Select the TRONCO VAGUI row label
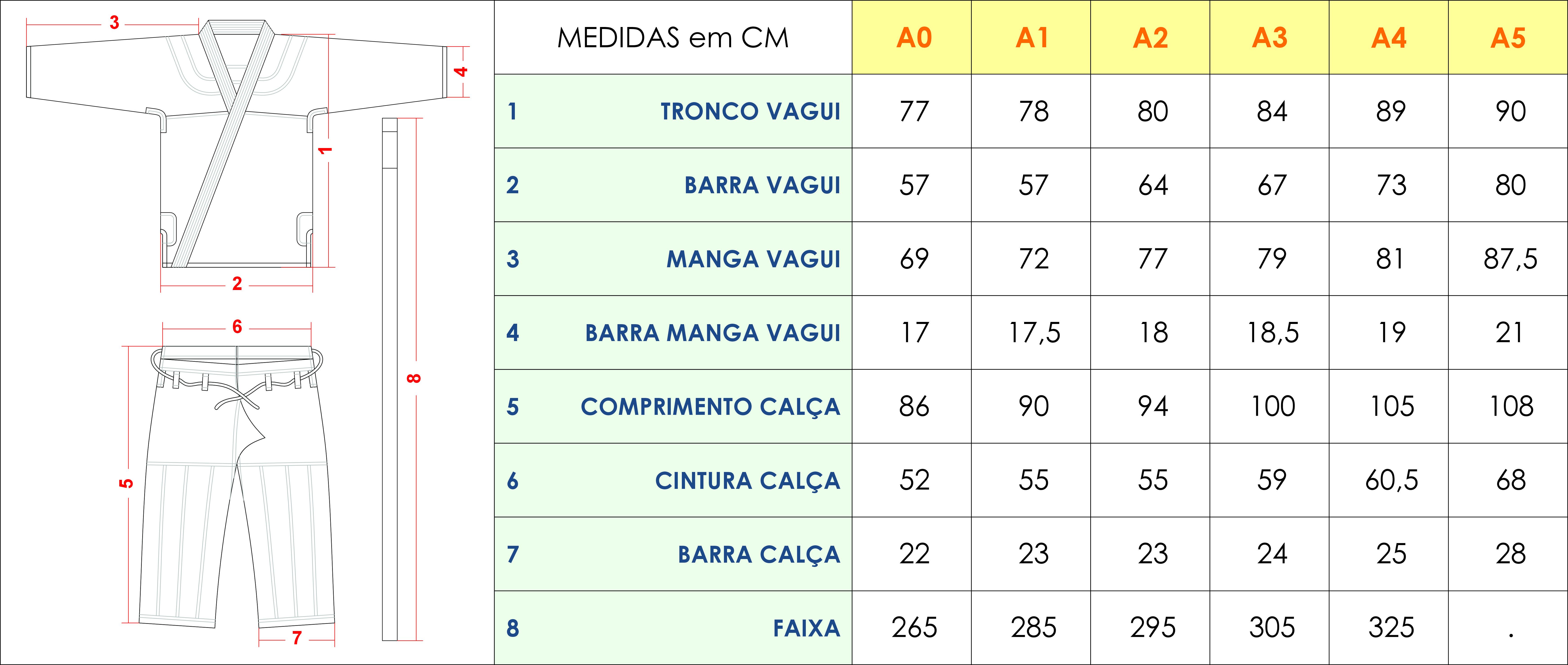Viewport: 1568px width, 665px height. (750, 111)
